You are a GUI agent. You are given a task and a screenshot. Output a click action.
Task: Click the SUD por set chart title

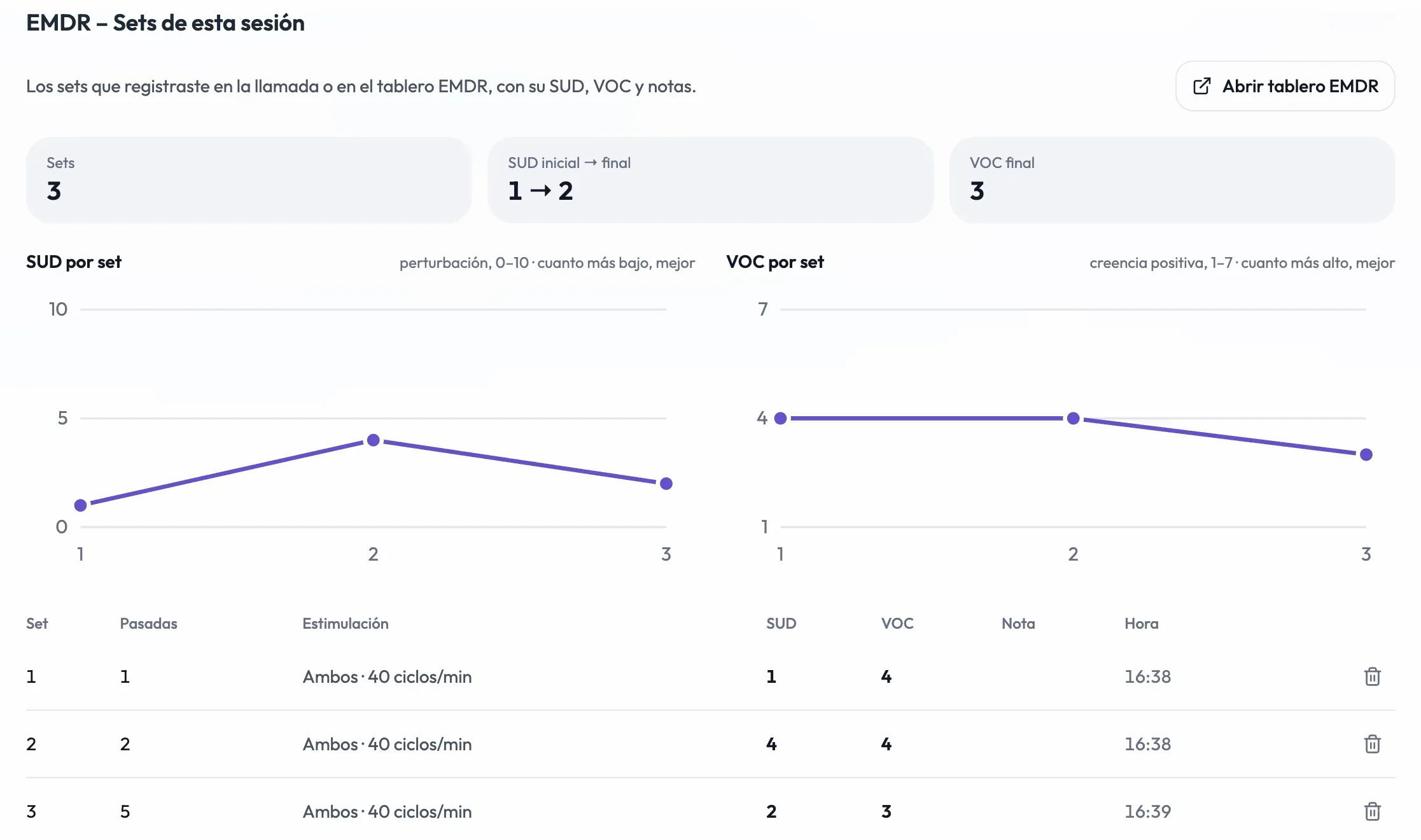[74, 262]
